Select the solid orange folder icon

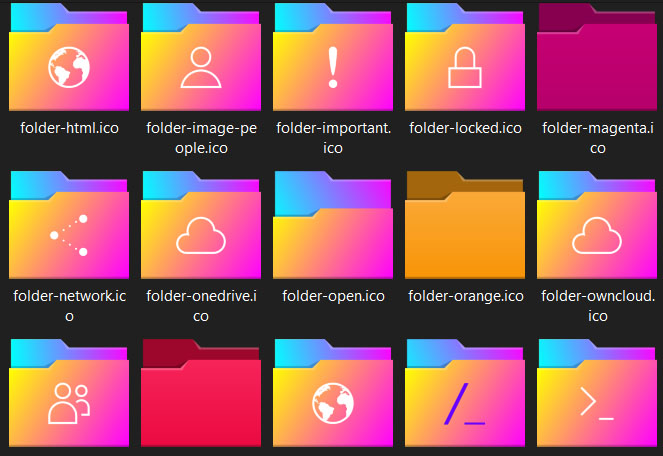[x=464, y=228]
